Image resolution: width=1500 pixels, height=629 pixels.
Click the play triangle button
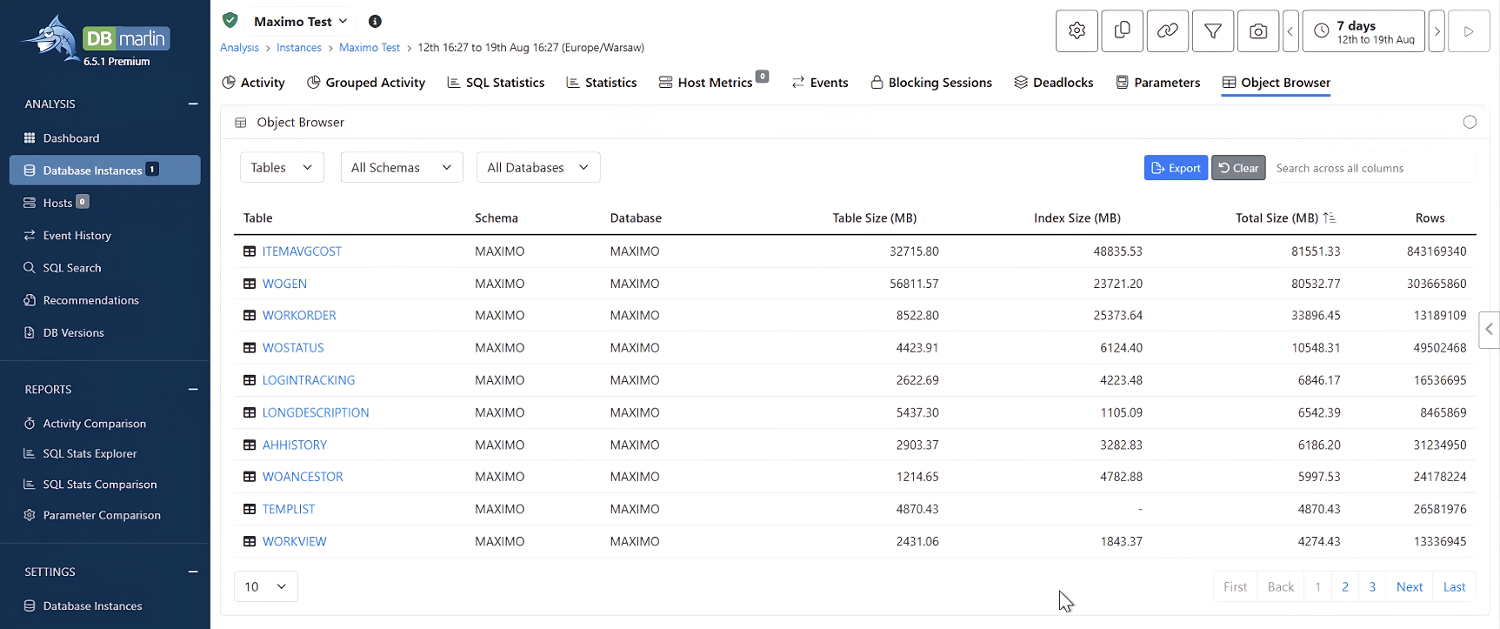pos(1469,31)
